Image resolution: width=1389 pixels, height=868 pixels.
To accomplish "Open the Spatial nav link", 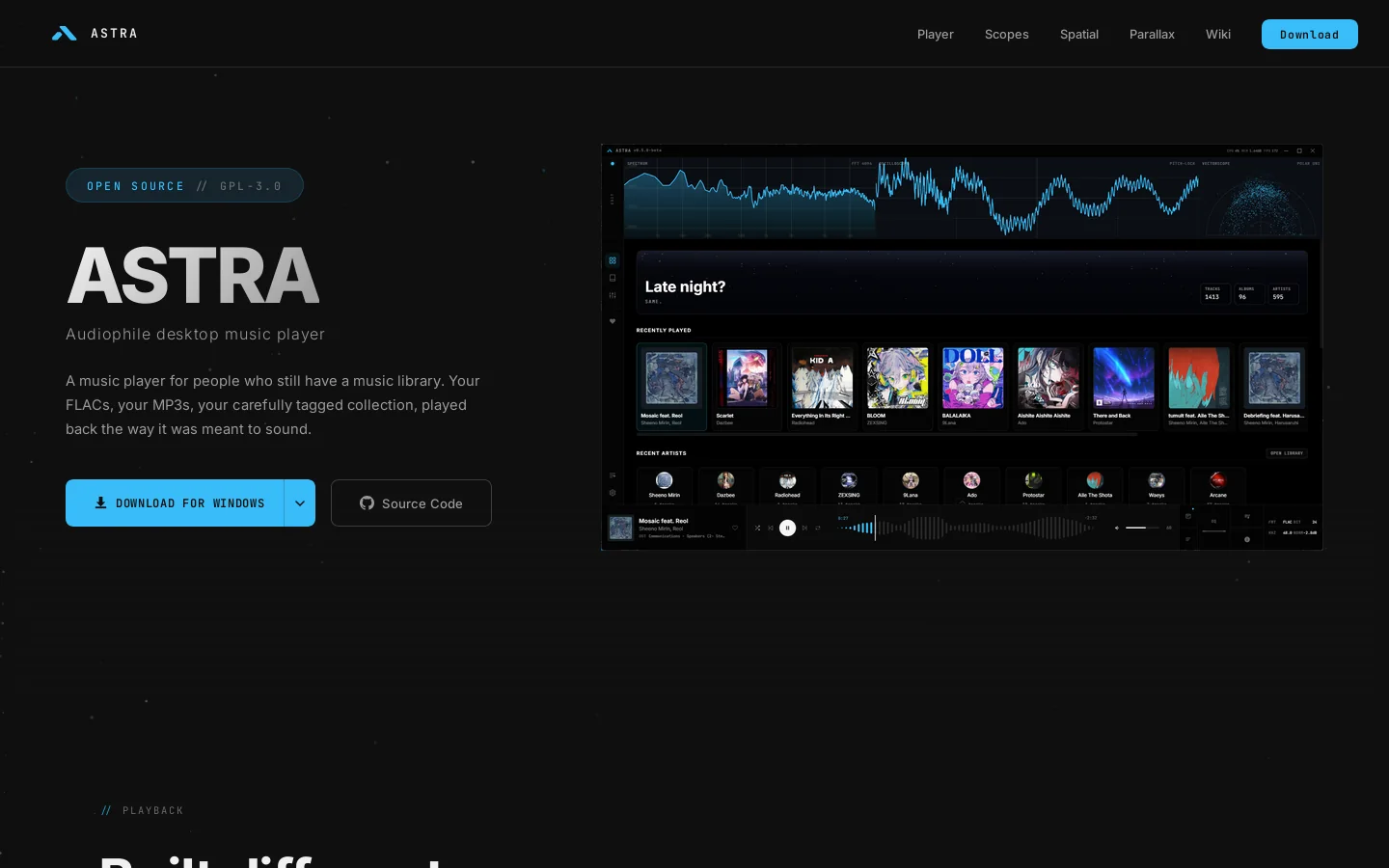I will (1079, 34).
